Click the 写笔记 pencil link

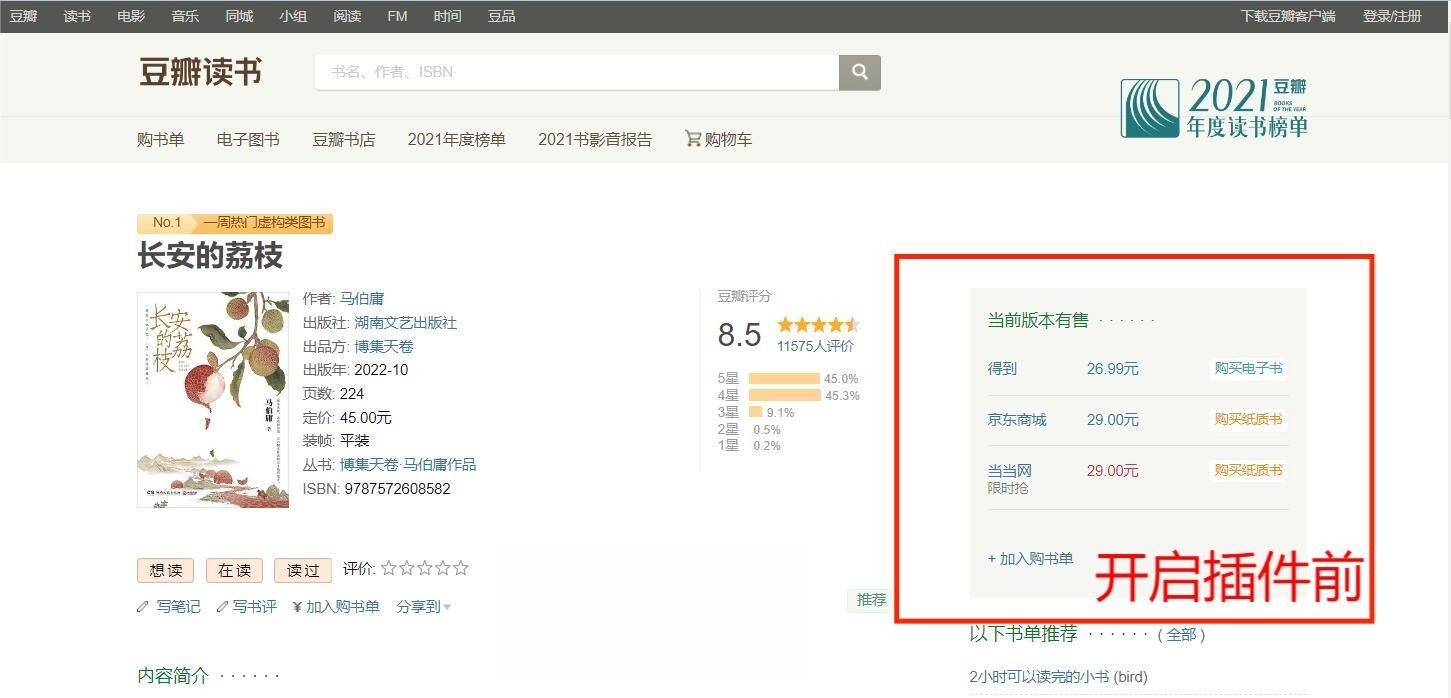169,606
